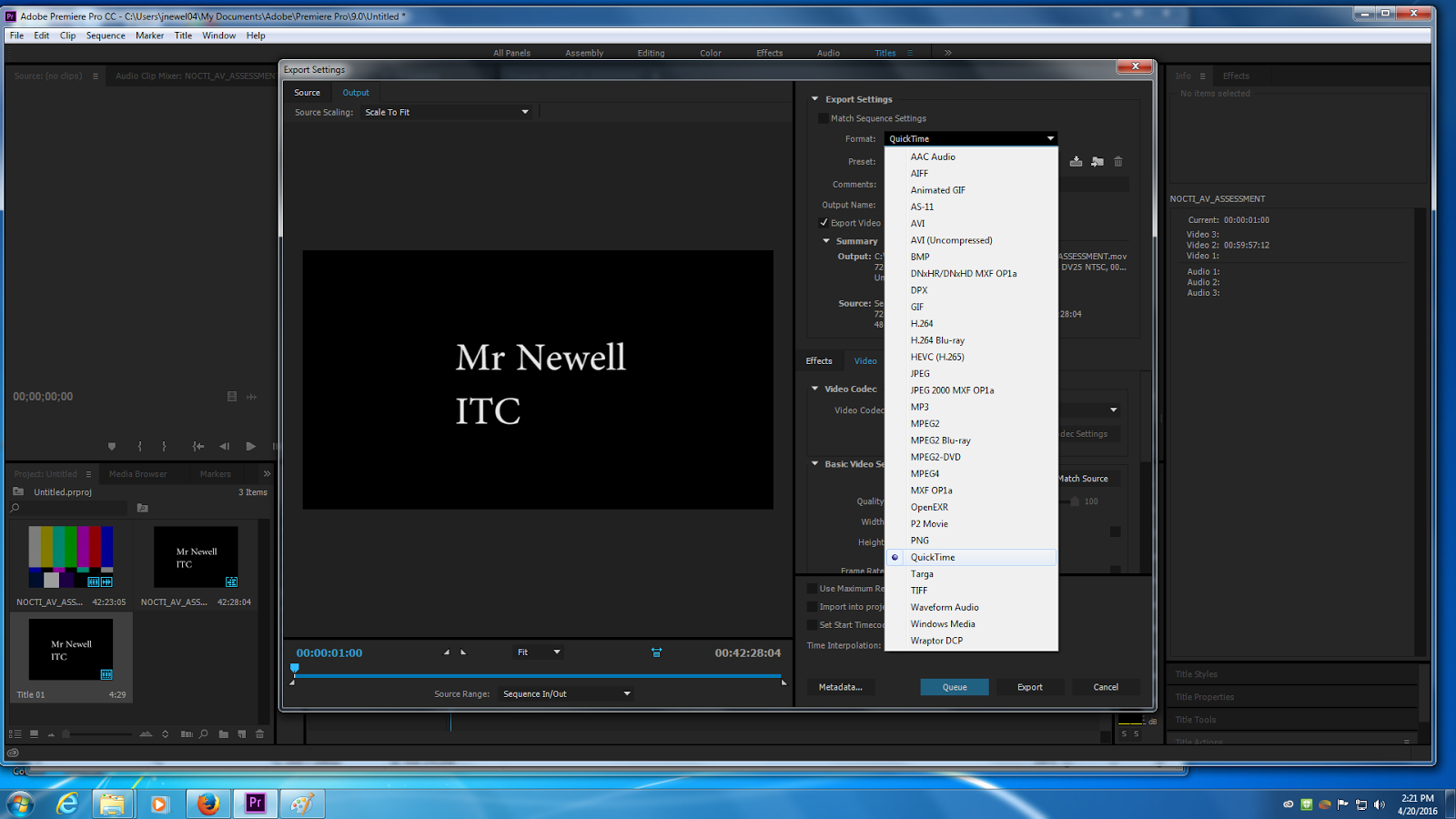Switch to the Output tab
Screen dimensions: 1456x819
(356, 93)
